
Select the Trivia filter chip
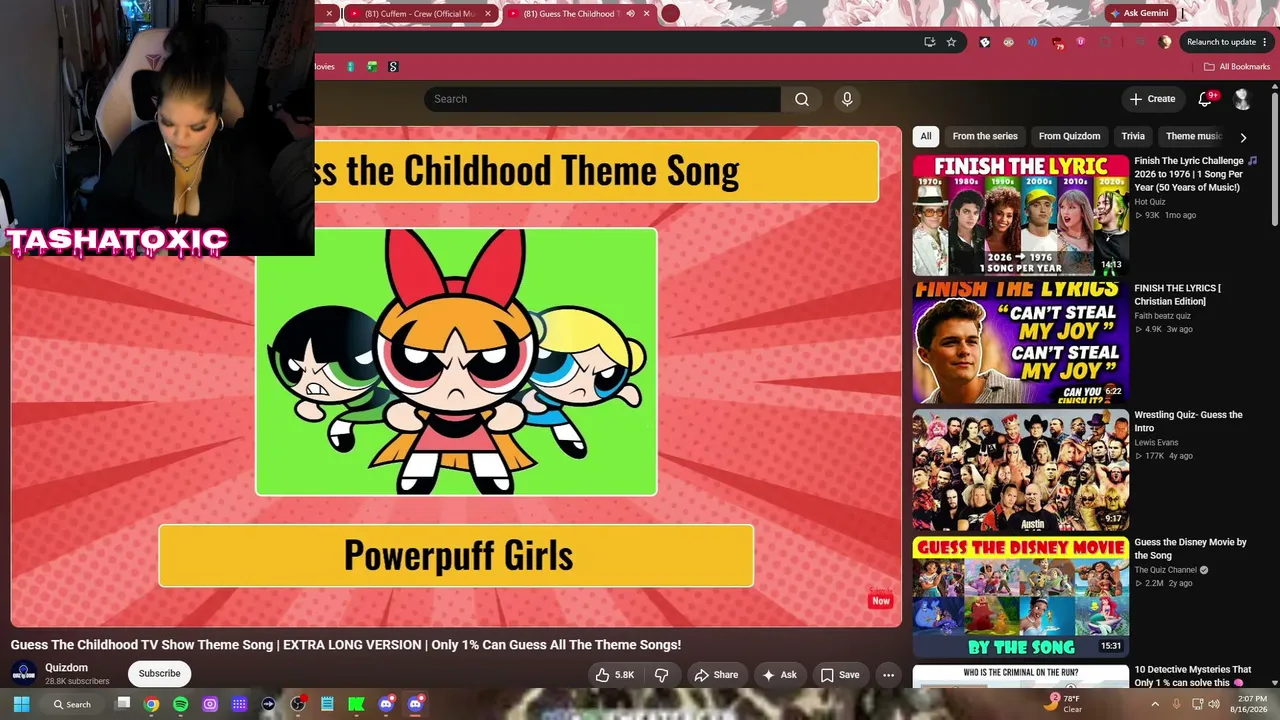coord(1133,136)
